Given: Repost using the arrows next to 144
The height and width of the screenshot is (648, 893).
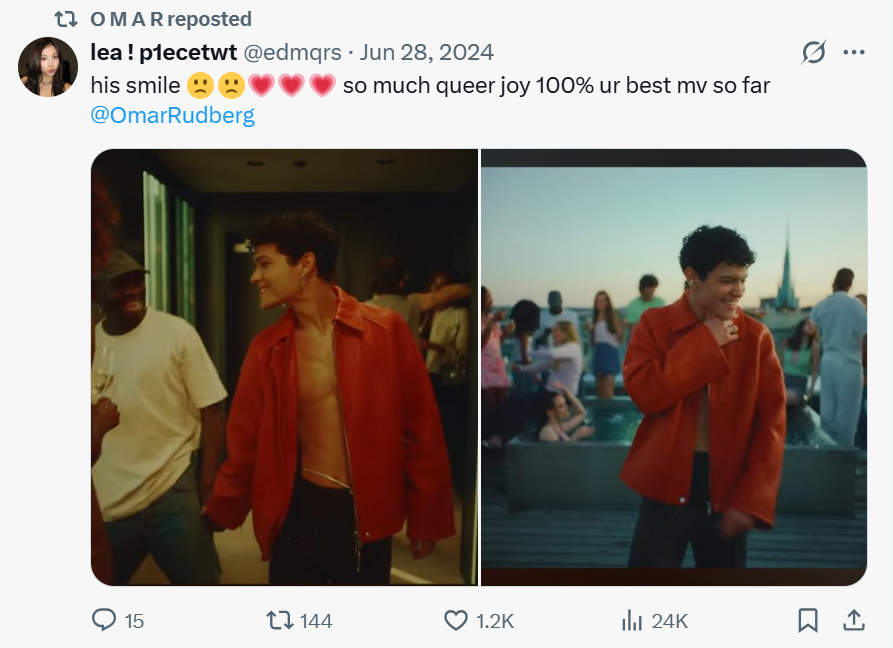Looking at the screenshot, I should coord(280,621).
